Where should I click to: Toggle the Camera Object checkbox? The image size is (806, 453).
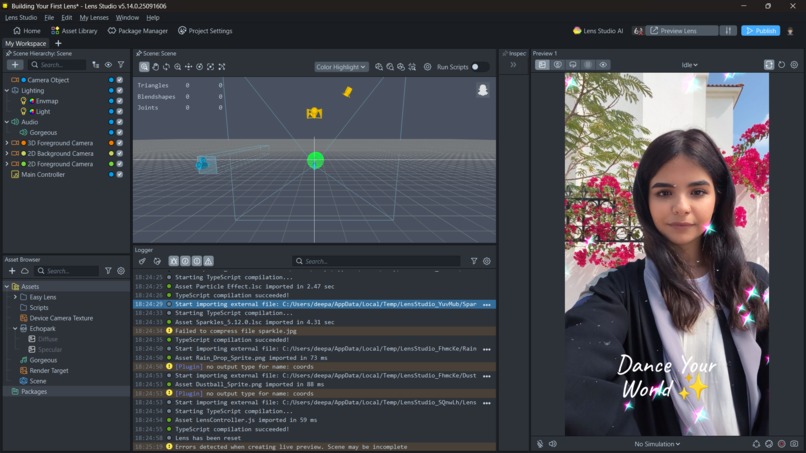click(120, 80)
